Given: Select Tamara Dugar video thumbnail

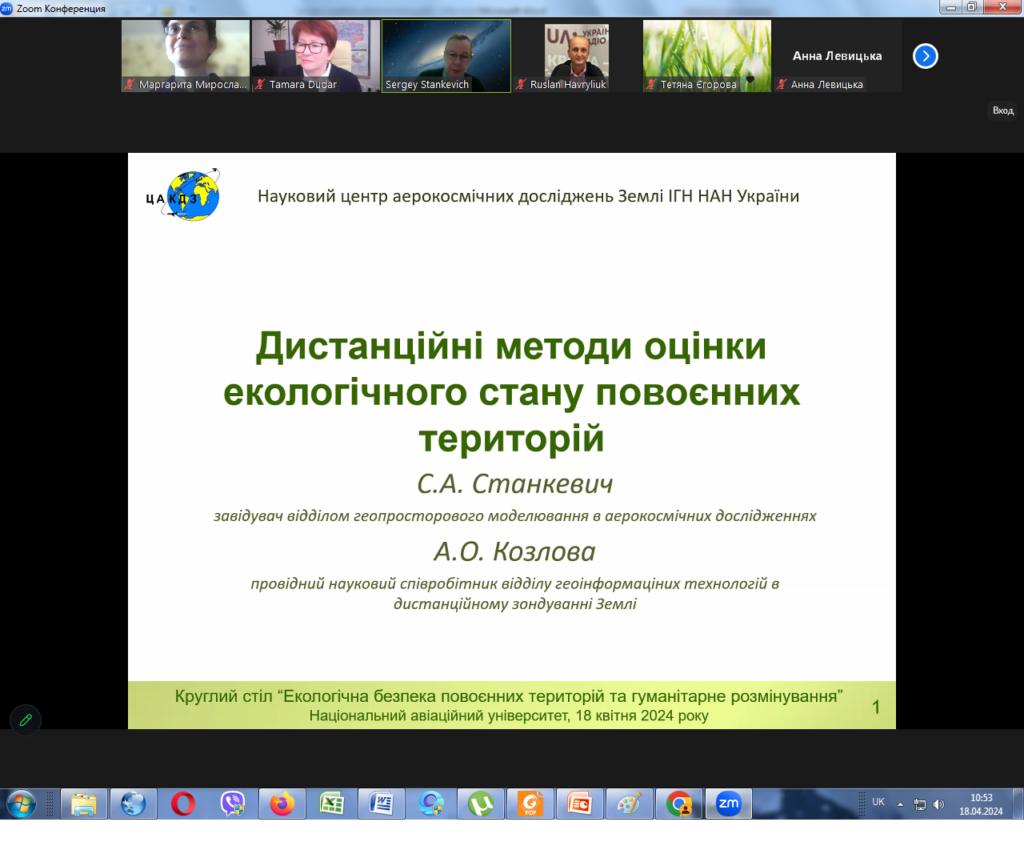Looking at the screenshot, I should click(315, 55).
